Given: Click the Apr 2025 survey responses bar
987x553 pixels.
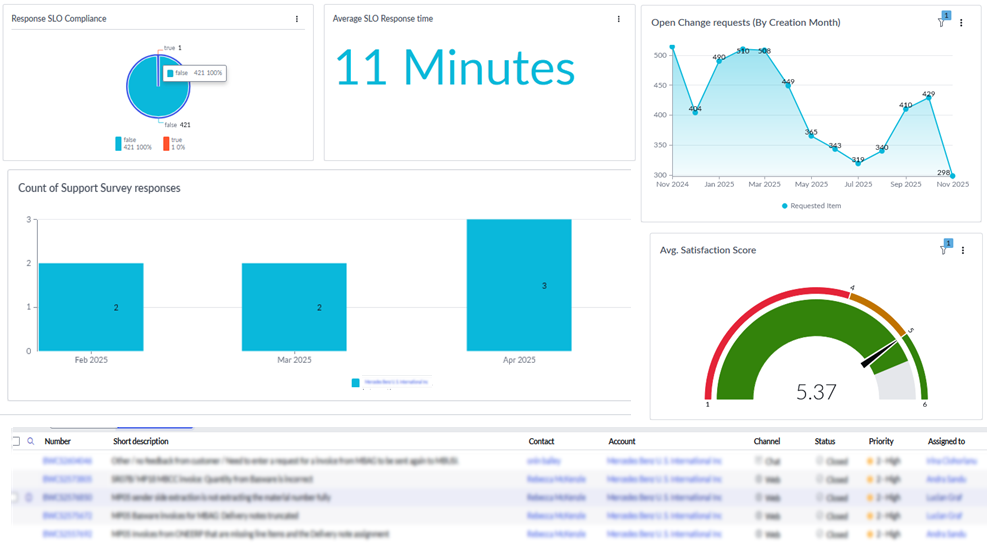Looking at the screenshot, I should 519,285.
